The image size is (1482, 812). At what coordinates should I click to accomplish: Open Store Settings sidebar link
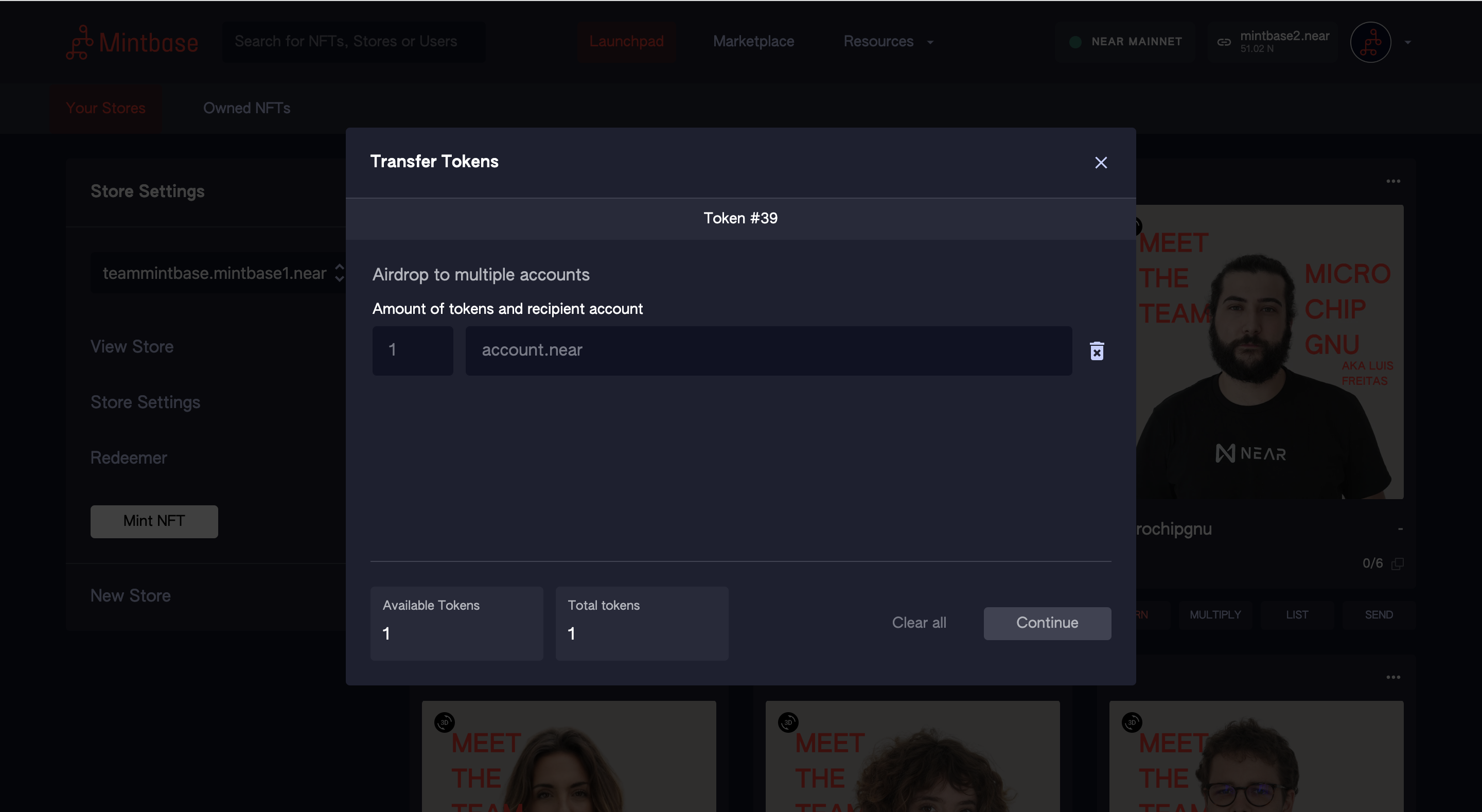[x=145, y=402]
